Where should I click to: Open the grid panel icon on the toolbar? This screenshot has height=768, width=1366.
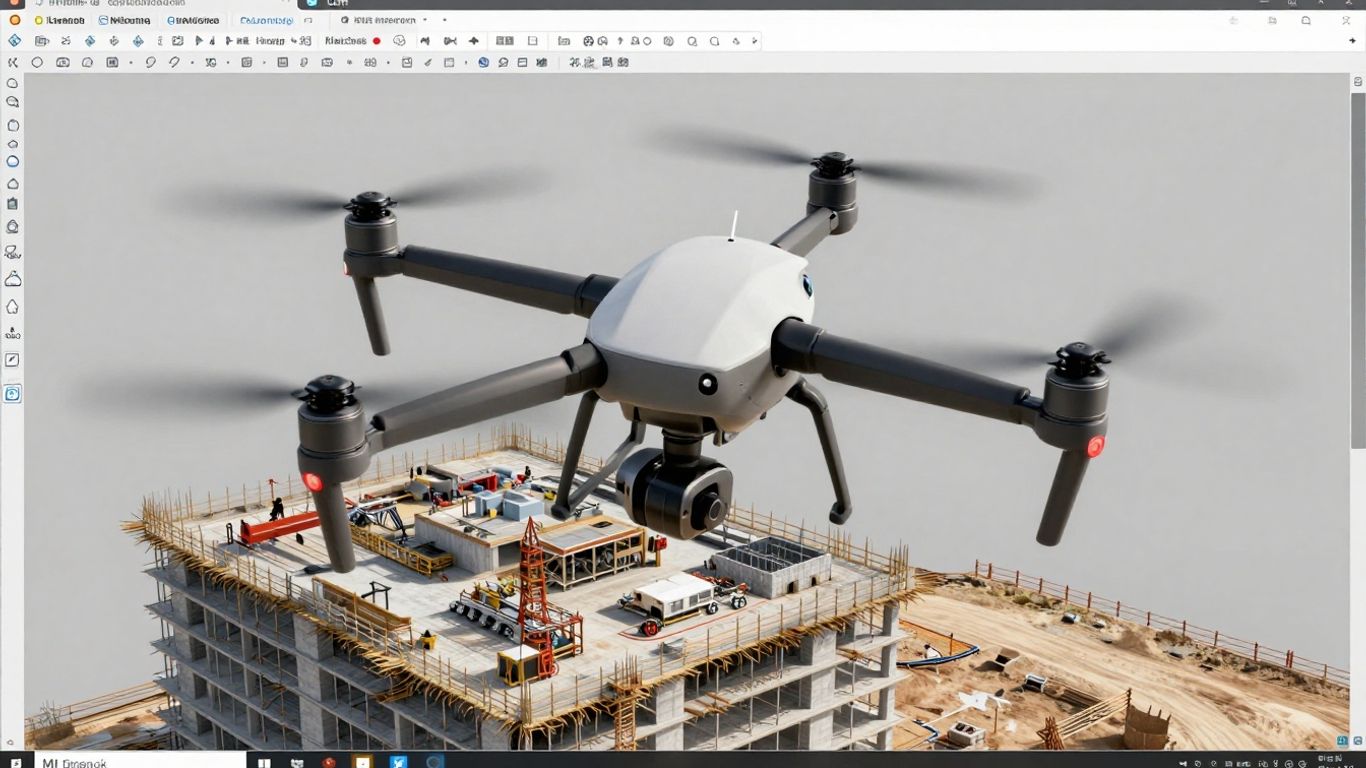coord(505,41)
